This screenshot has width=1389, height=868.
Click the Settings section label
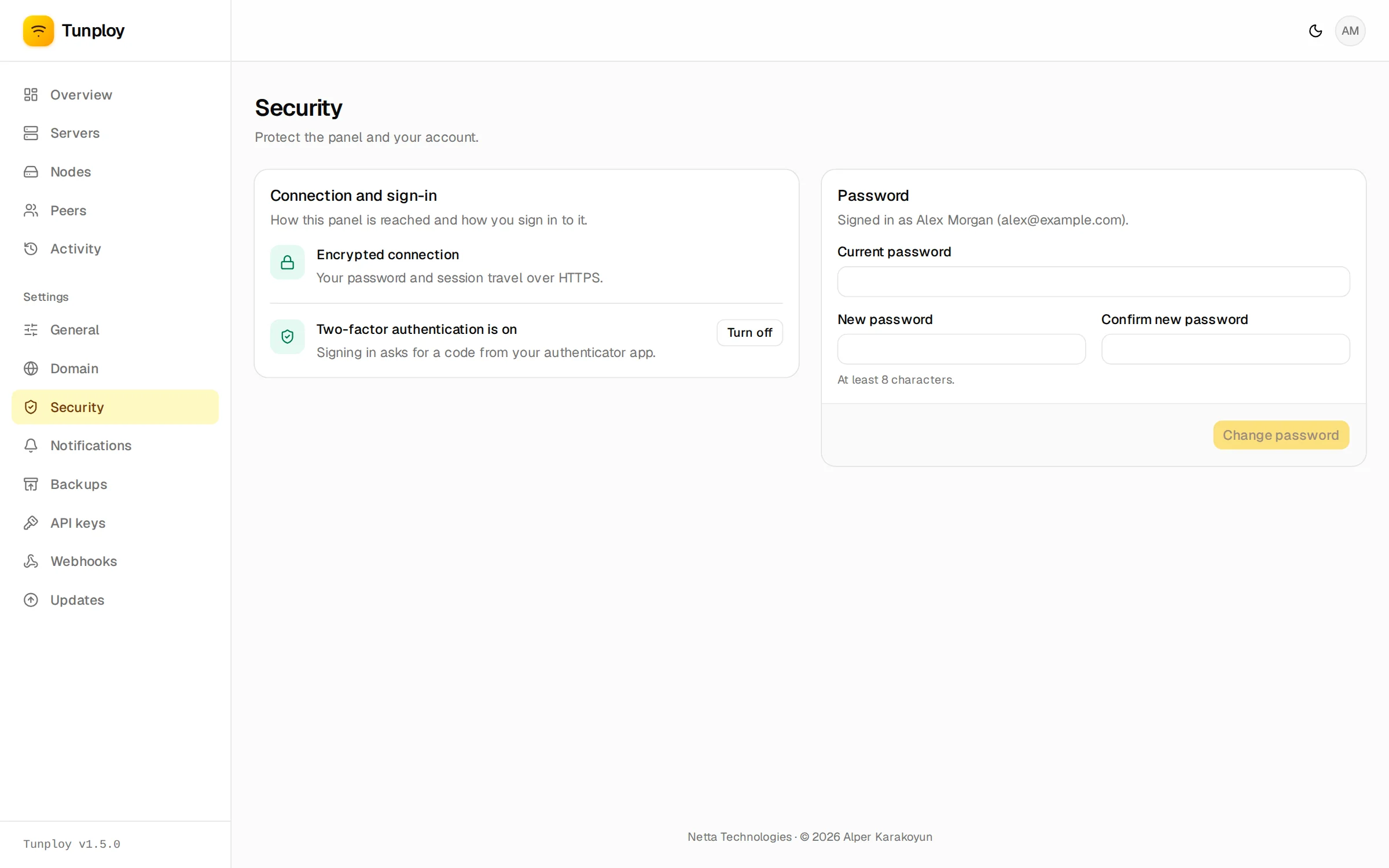(46, 297)
